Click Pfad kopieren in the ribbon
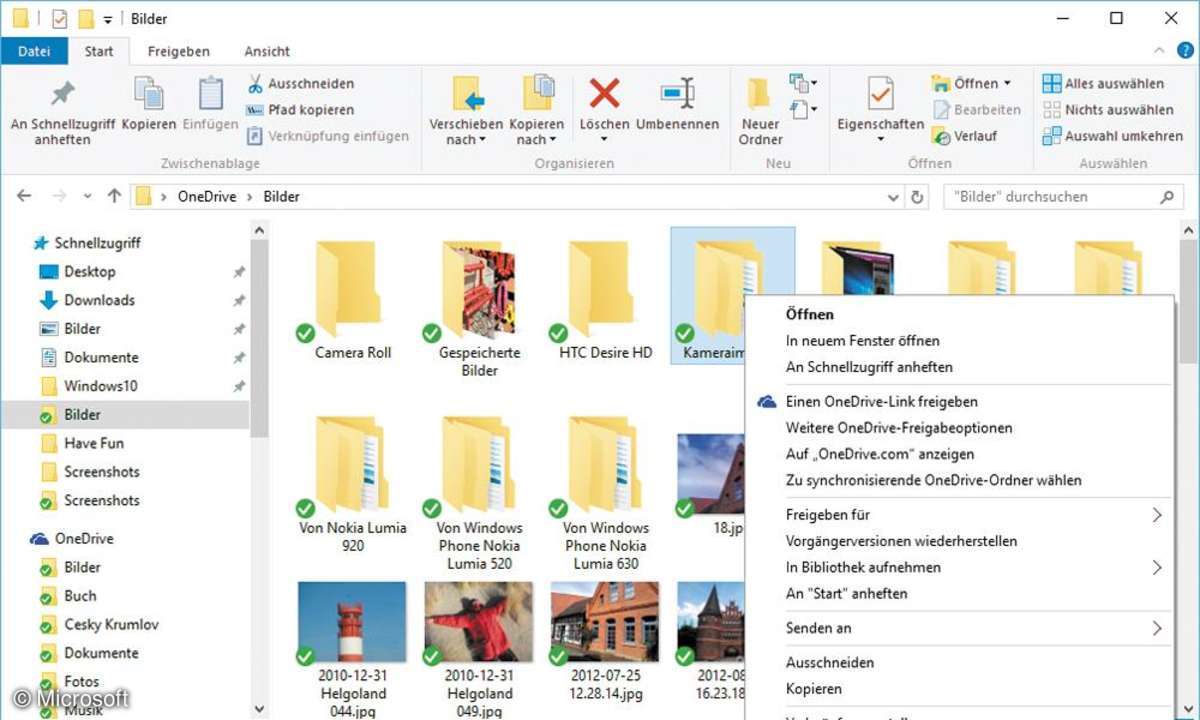Viewport: 1200px width, 720px height. coord(300,110)
